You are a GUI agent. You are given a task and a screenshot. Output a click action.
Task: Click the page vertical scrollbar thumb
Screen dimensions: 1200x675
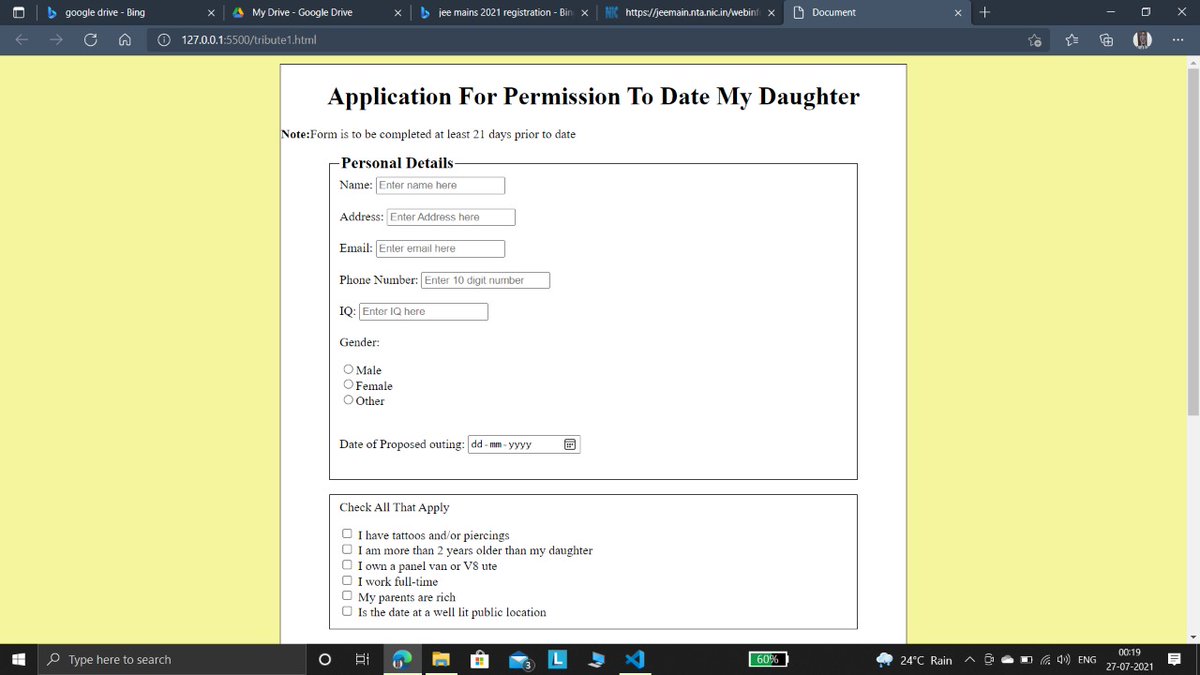pos(1192,240)
